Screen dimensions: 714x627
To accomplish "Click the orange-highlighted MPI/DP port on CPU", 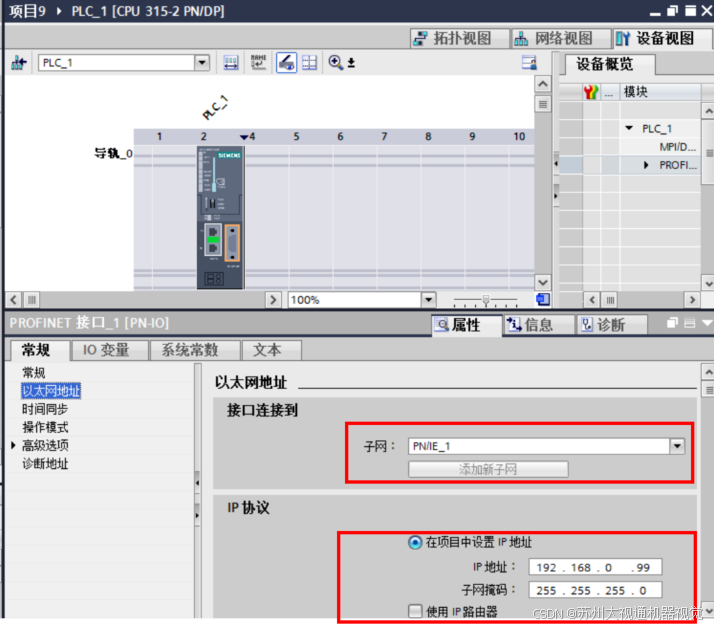I will point(232,243).
